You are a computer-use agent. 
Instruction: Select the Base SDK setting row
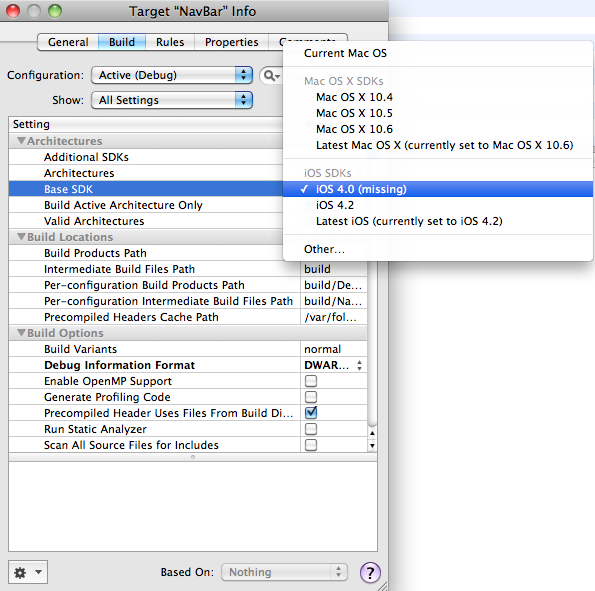146,189
